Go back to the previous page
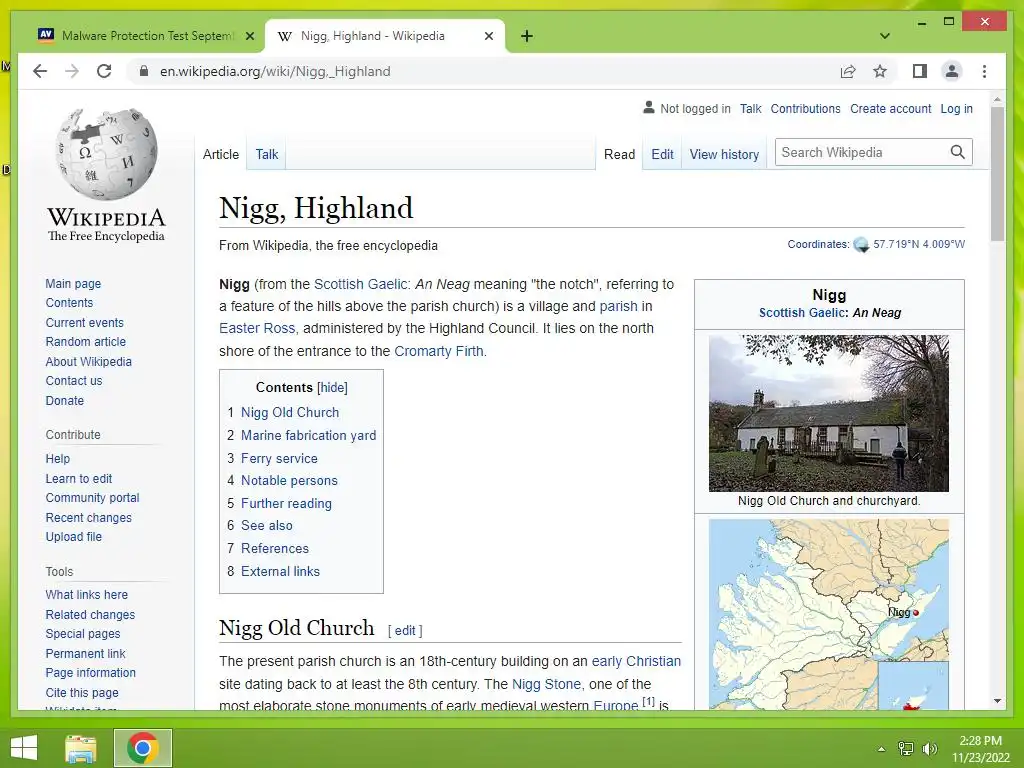 (40, 71)
